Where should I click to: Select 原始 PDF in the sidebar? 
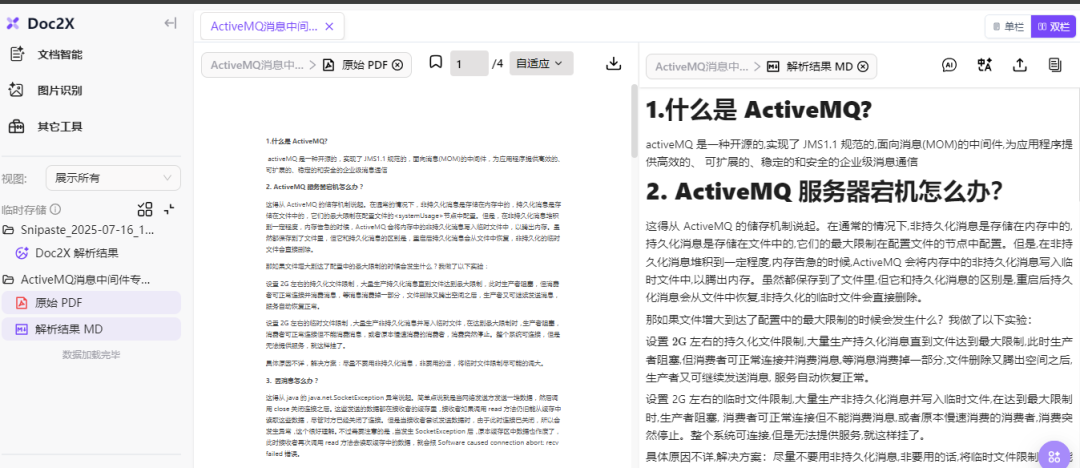click(x=91, y=303)
